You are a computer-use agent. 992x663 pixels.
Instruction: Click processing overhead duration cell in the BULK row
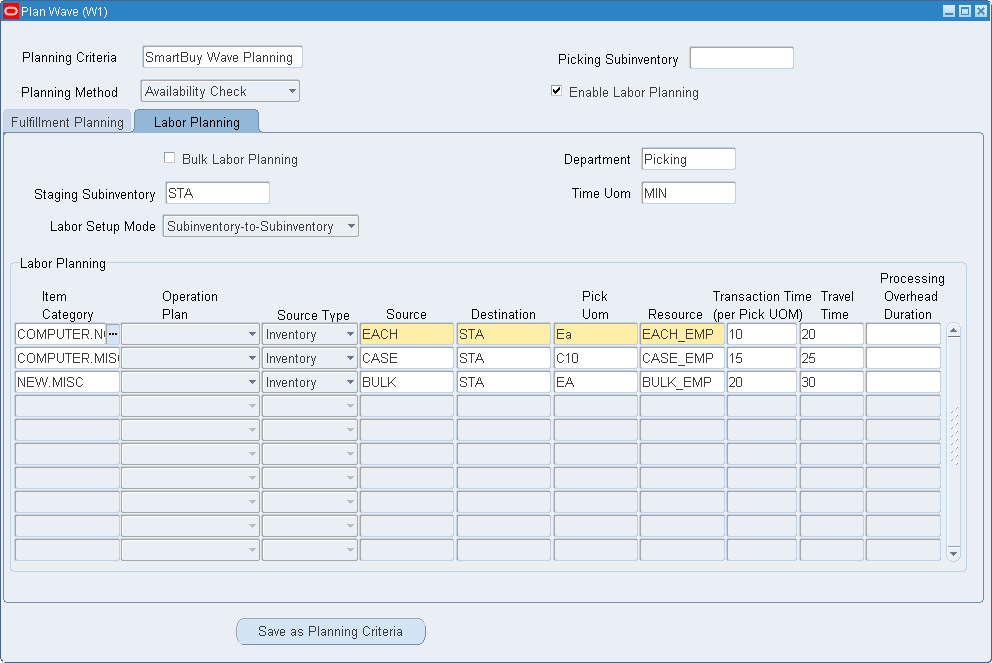tap(903, 382)
